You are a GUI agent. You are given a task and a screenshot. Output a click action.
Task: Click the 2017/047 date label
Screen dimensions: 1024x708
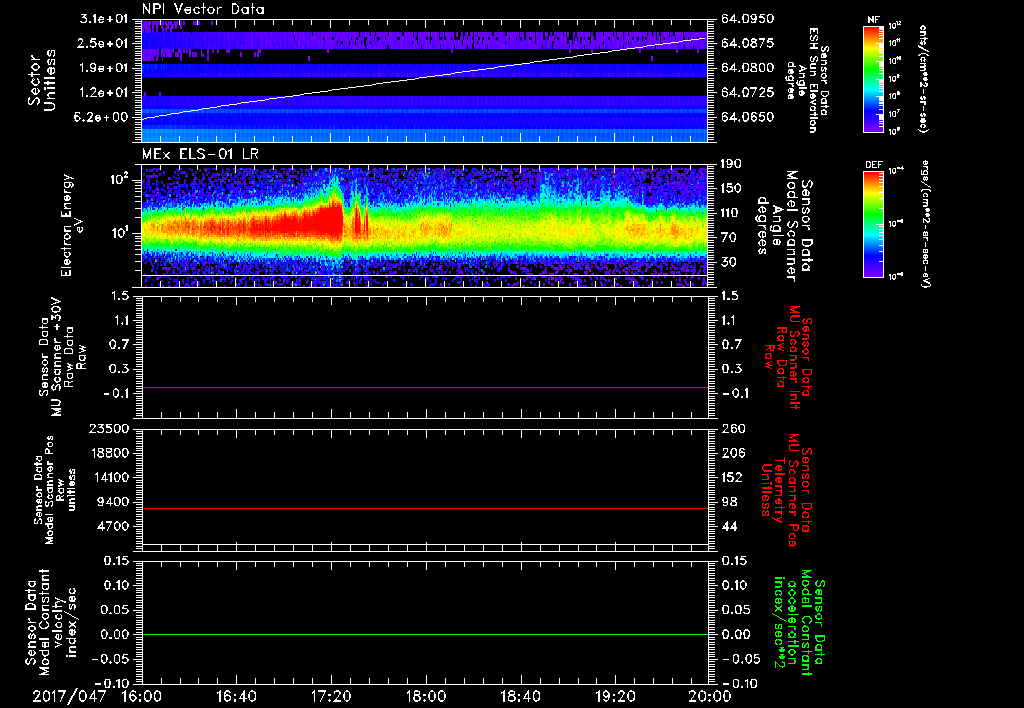[69, 696]
